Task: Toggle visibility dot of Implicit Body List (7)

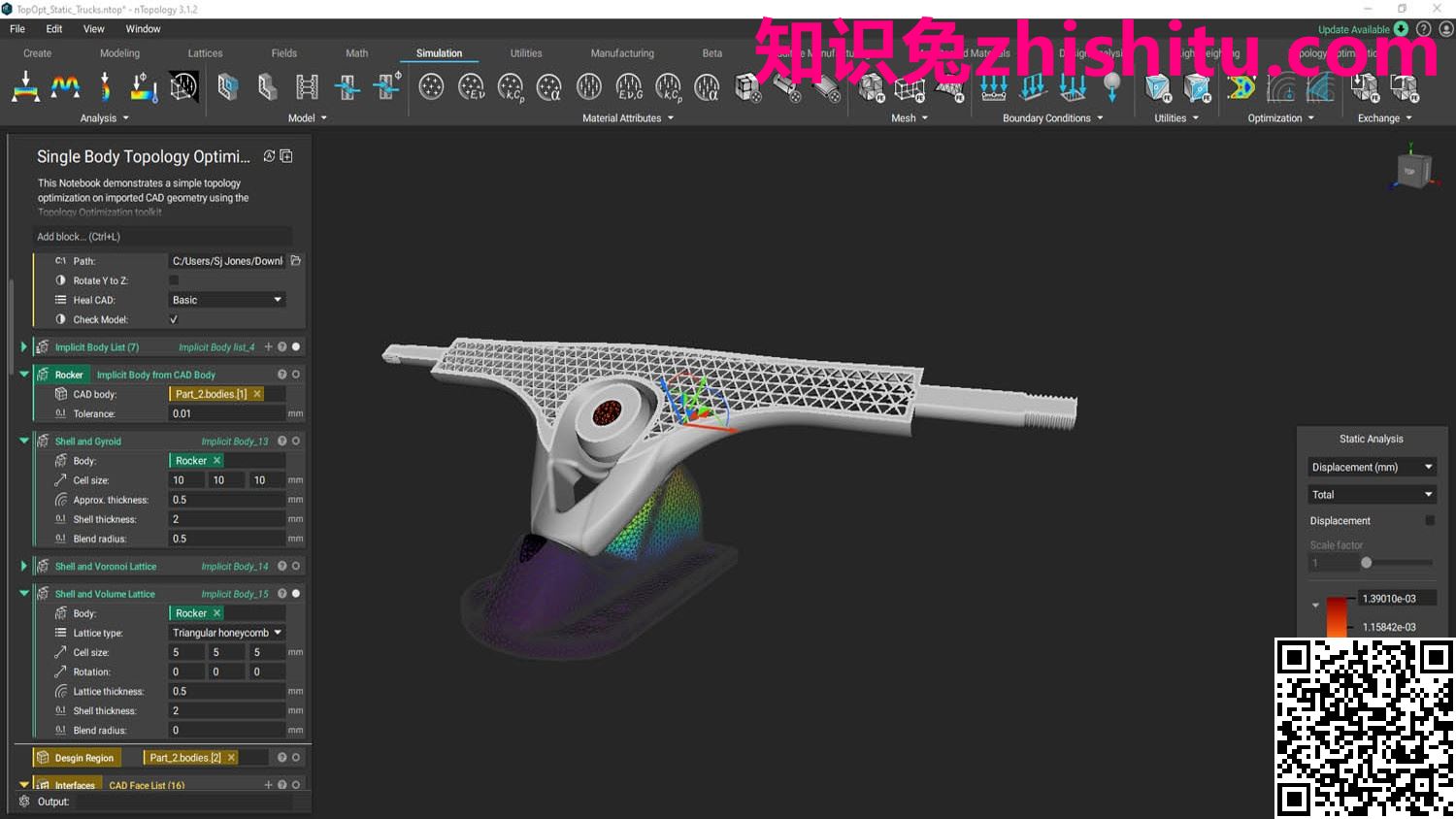Action: coord(296,346)
